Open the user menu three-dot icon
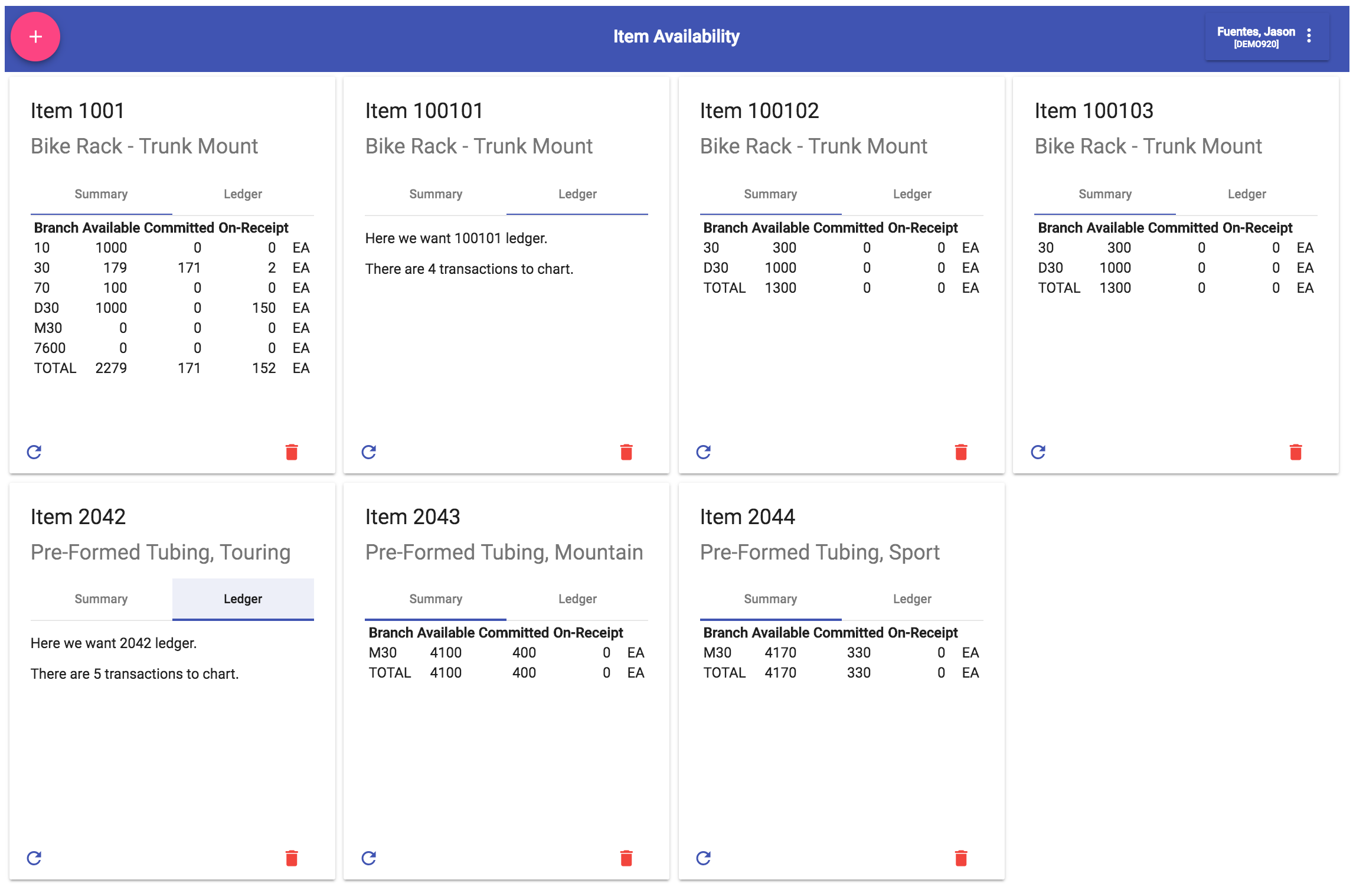This screenshot has height=896, width=1353. click(1309, 36)
